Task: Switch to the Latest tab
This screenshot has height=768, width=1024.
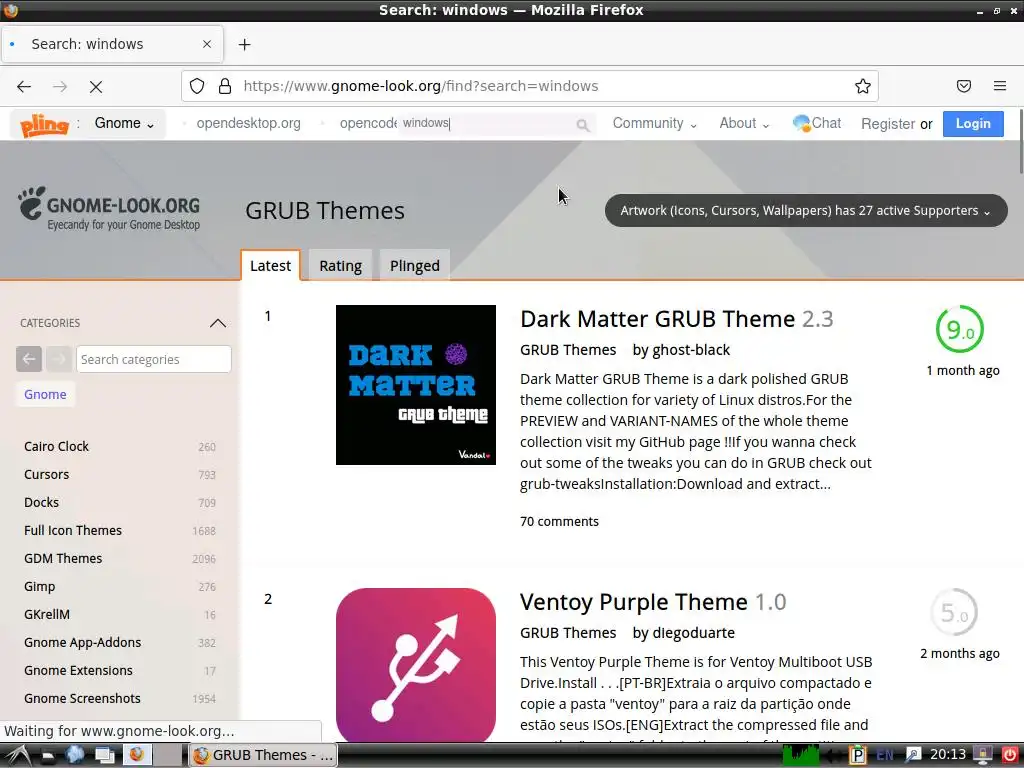Action: click(x=270, y=266)
